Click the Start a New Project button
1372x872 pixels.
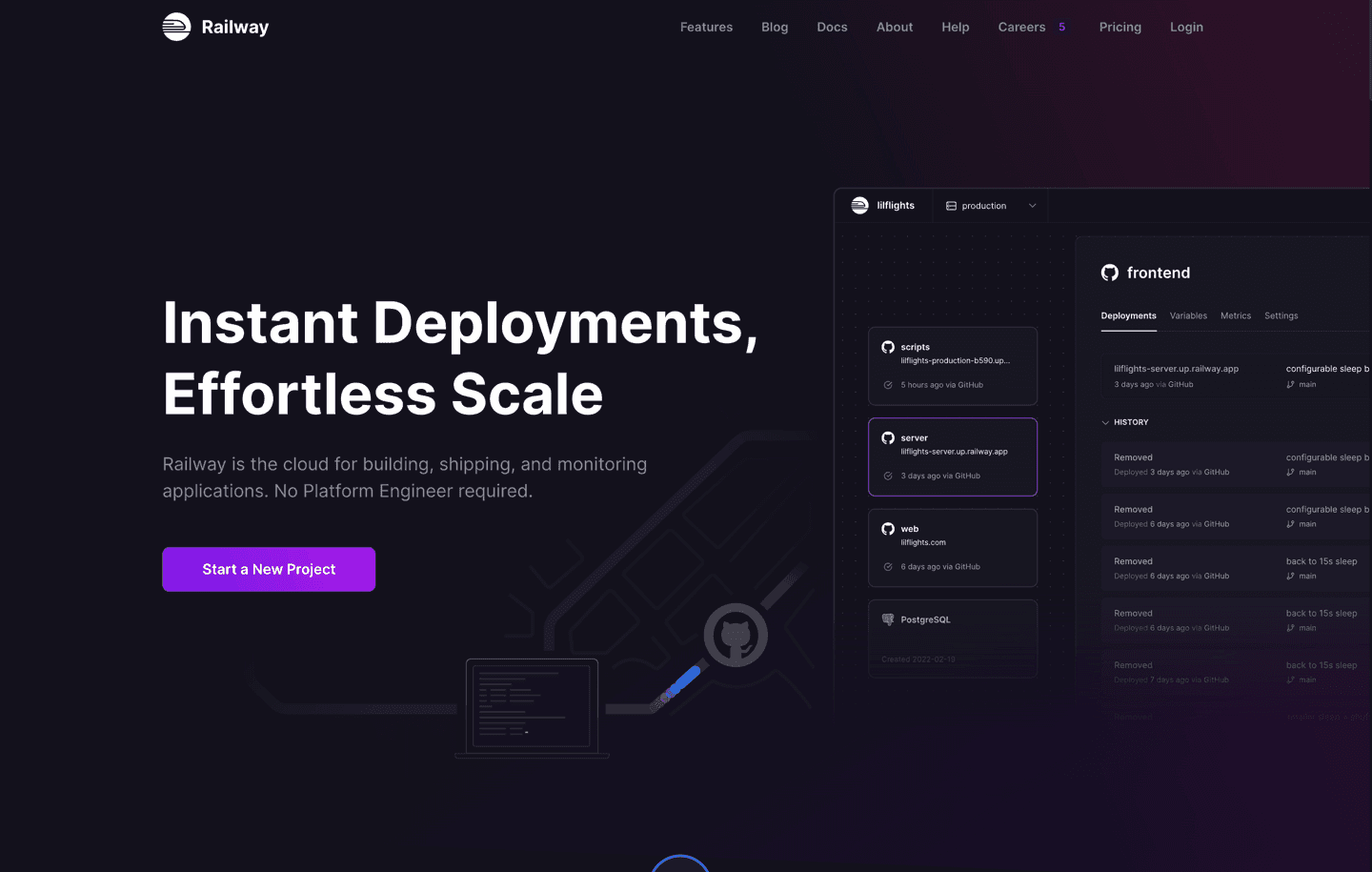click(x=269, y=569)
